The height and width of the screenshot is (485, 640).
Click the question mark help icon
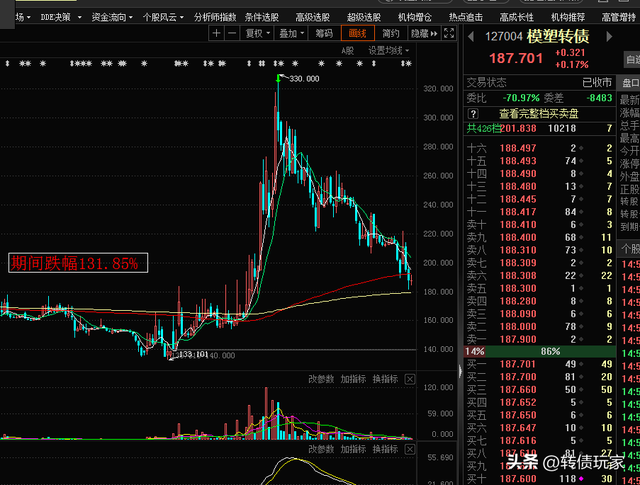tap(473, 114)
